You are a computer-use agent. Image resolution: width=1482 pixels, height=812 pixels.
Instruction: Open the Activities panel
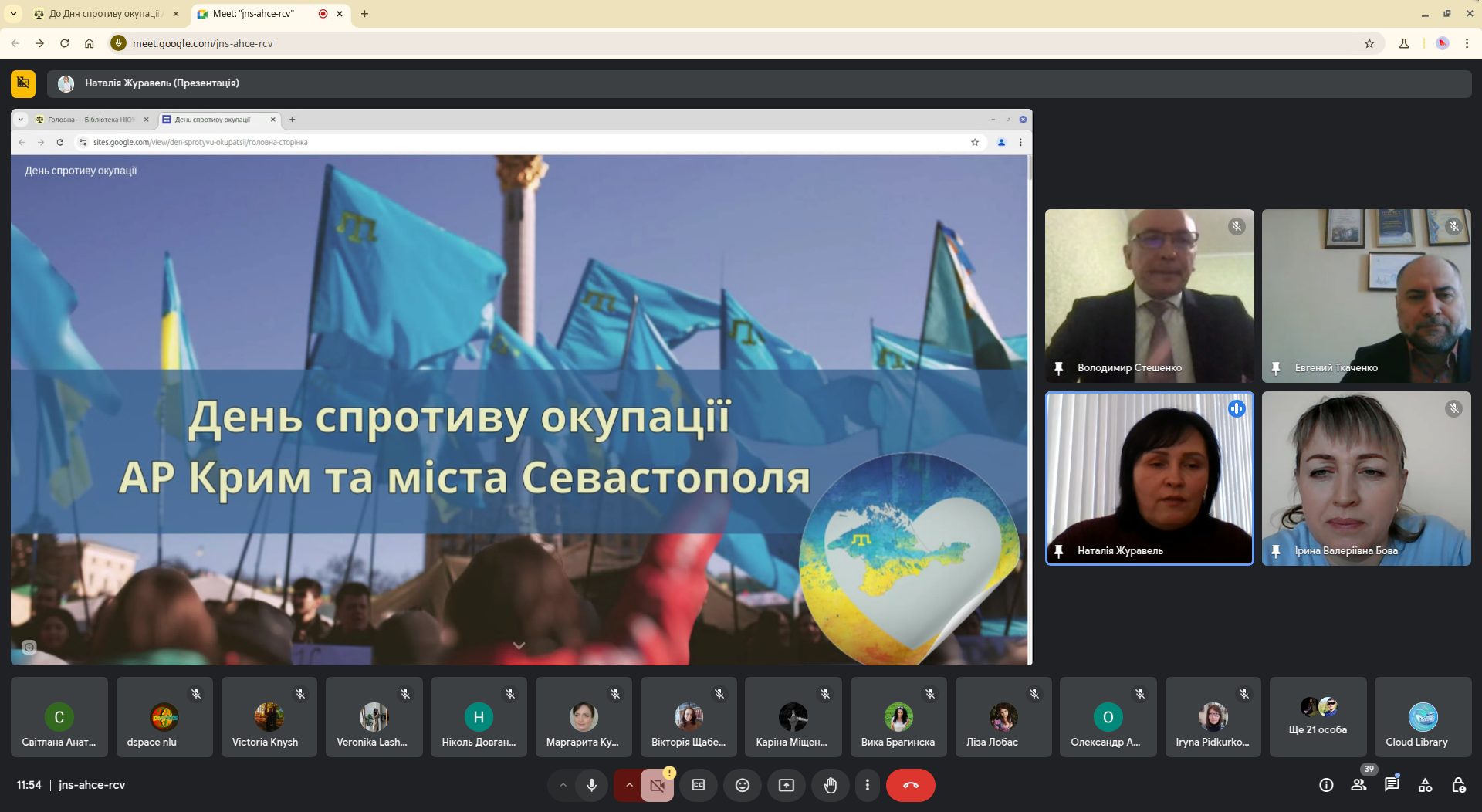click(x=1425, y=785)
